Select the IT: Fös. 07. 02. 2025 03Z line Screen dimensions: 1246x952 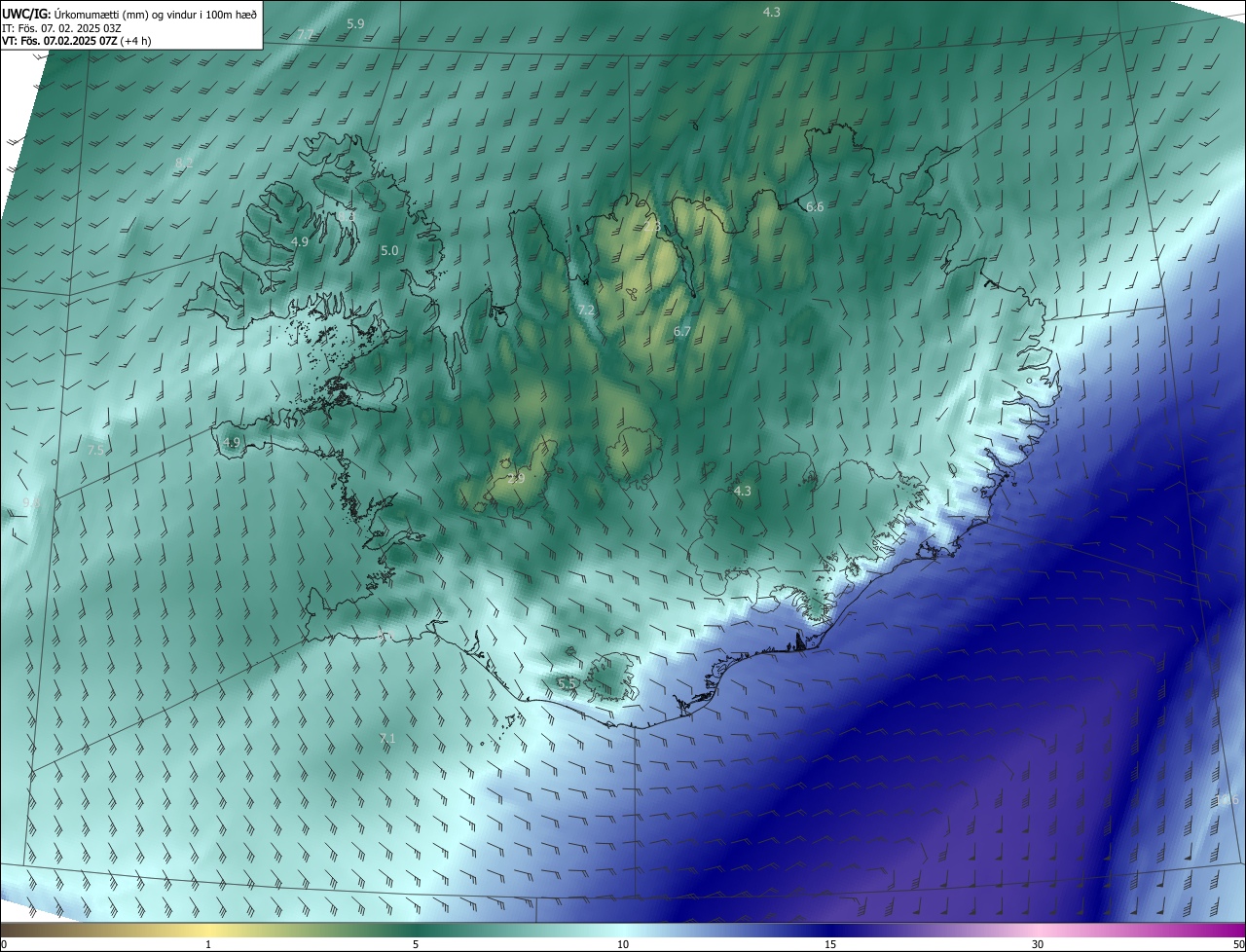point(61,28)
